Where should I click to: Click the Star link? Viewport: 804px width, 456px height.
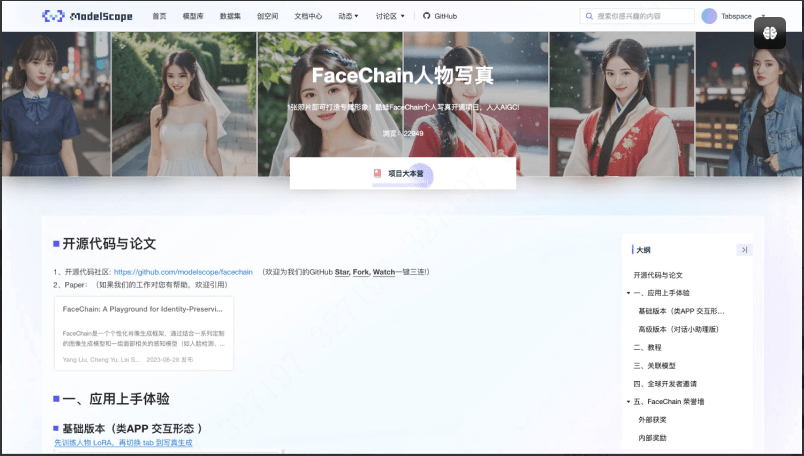tap(341, 272)
